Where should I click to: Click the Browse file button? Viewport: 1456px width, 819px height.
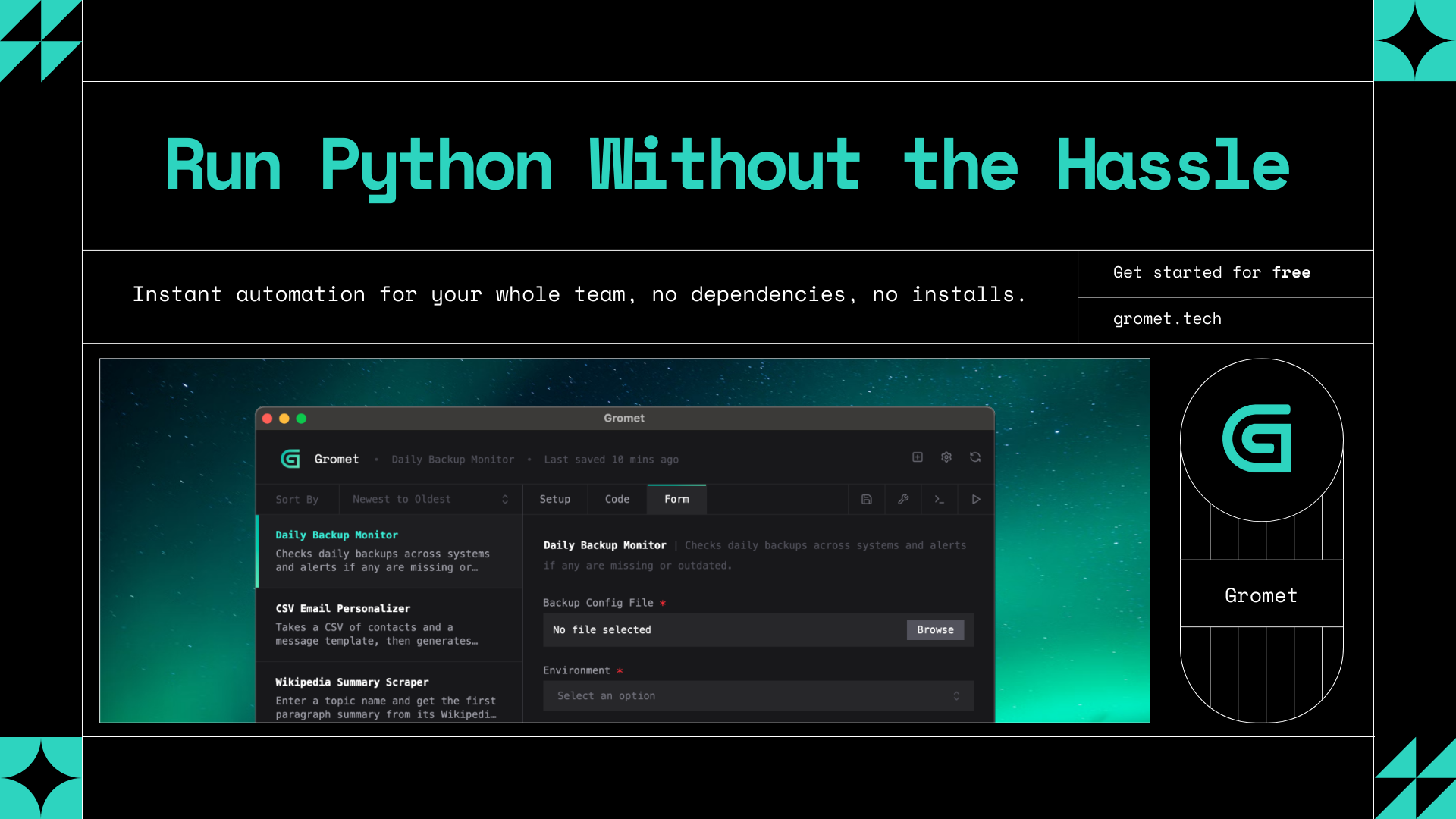pos(935,629)
